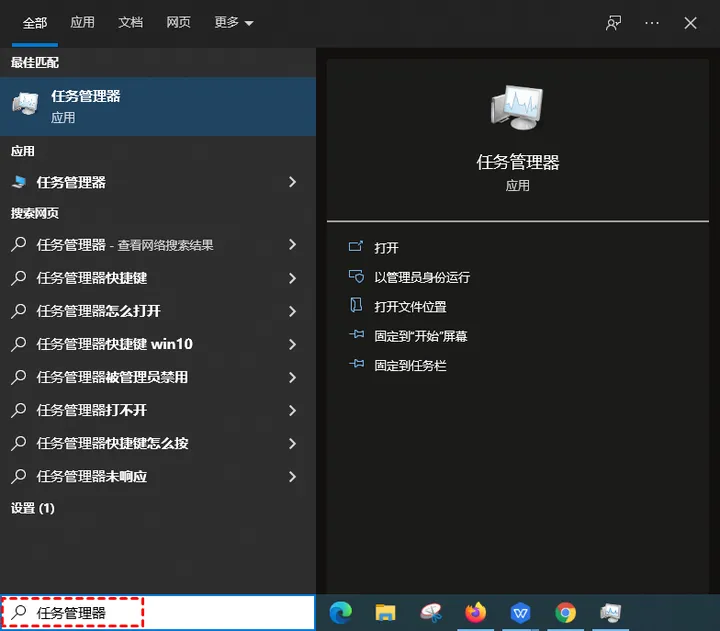Viewport: 720px width, 631px height.
Task: Select the best match 任务管理器 result
Action: click(x=158, y=106)
